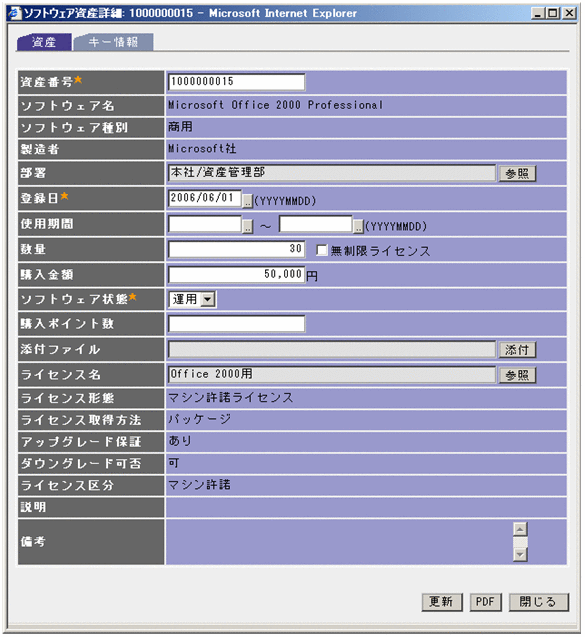This screenshot has width=585, height=637.
Task: Click the 閉じる button
Action: coord(539,602)
